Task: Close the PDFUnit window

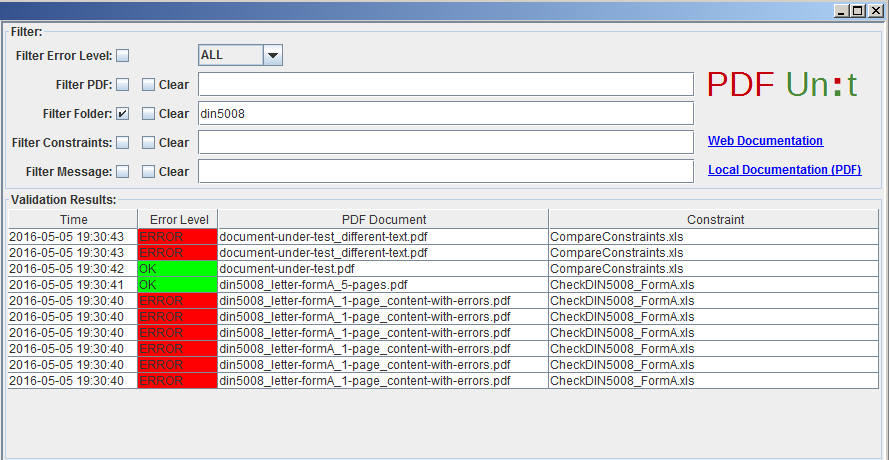Action: [874, 10]
